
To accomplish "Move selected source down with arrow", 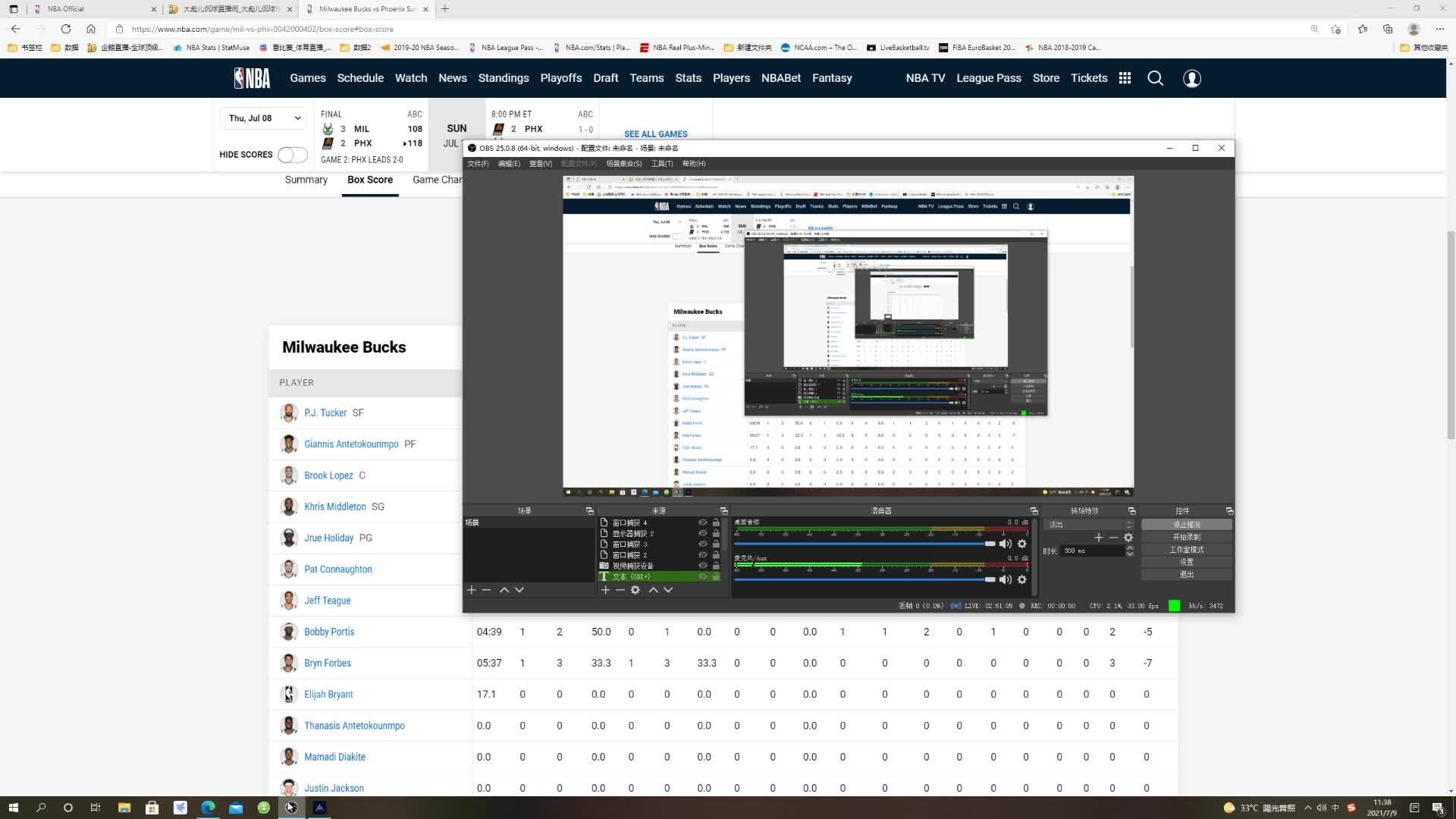I will (x=668, y=590).
